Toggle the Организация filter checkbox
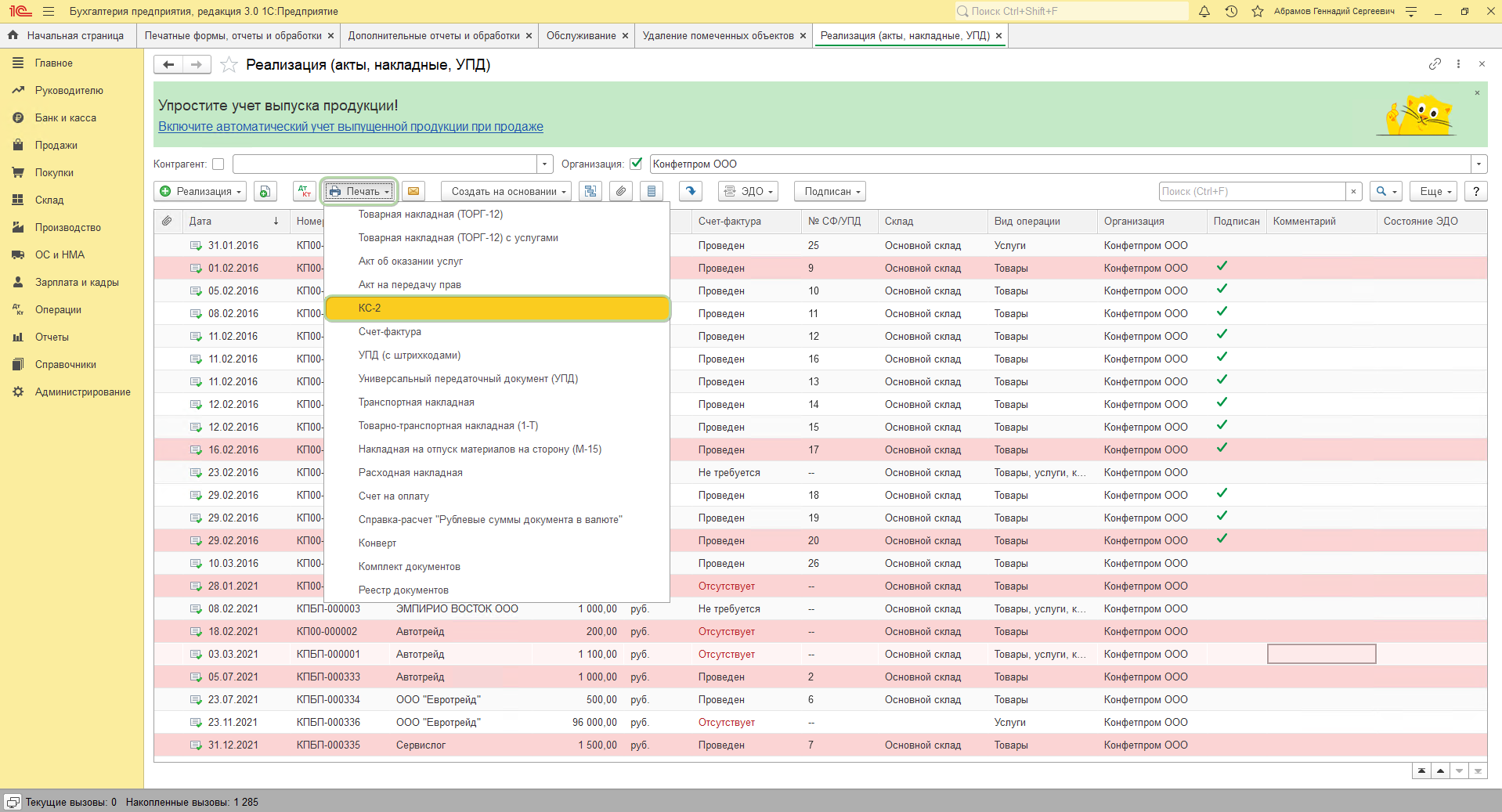 click(x=636, y=164)
